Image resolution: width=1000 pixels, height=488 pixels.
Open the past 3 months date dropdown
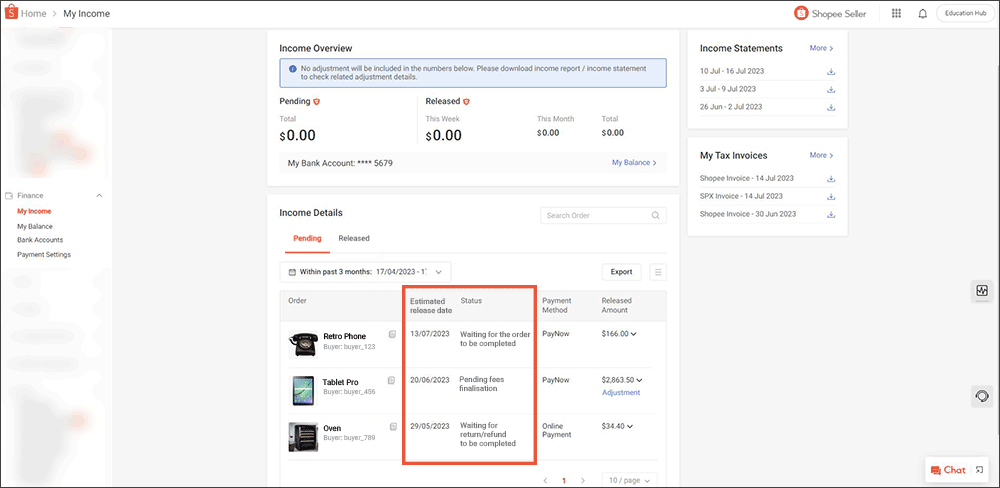[365, 272]
